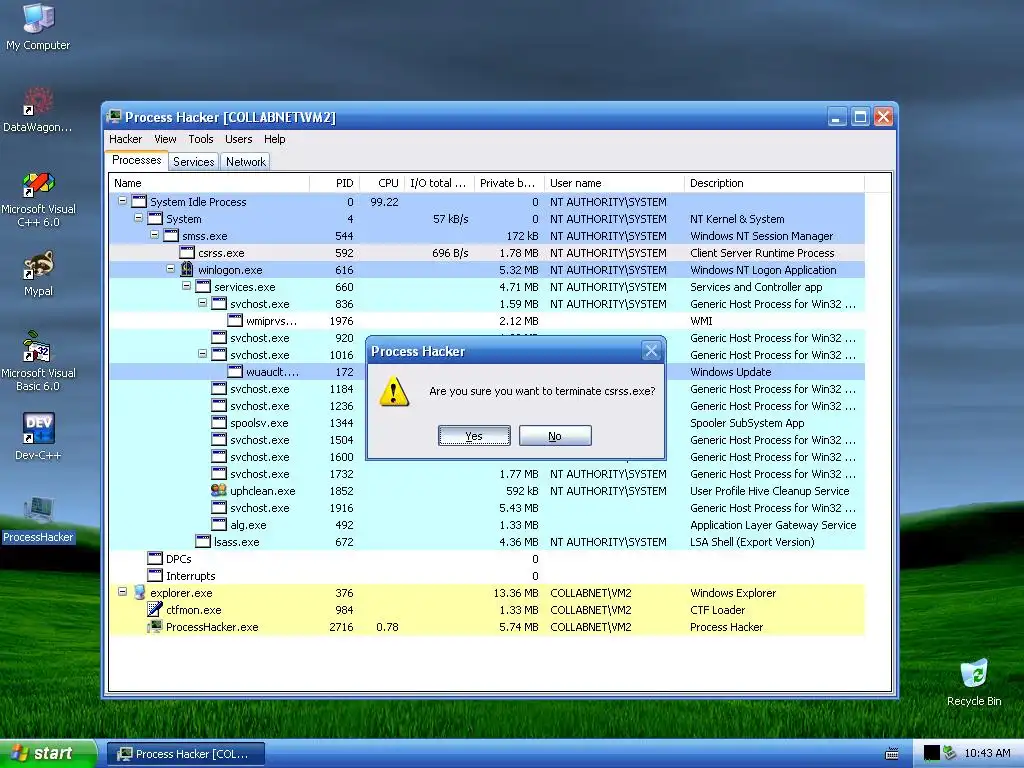Click the uphclean.exe process icon
This screenshot has height=768, width=1024.
pos(219,490)
